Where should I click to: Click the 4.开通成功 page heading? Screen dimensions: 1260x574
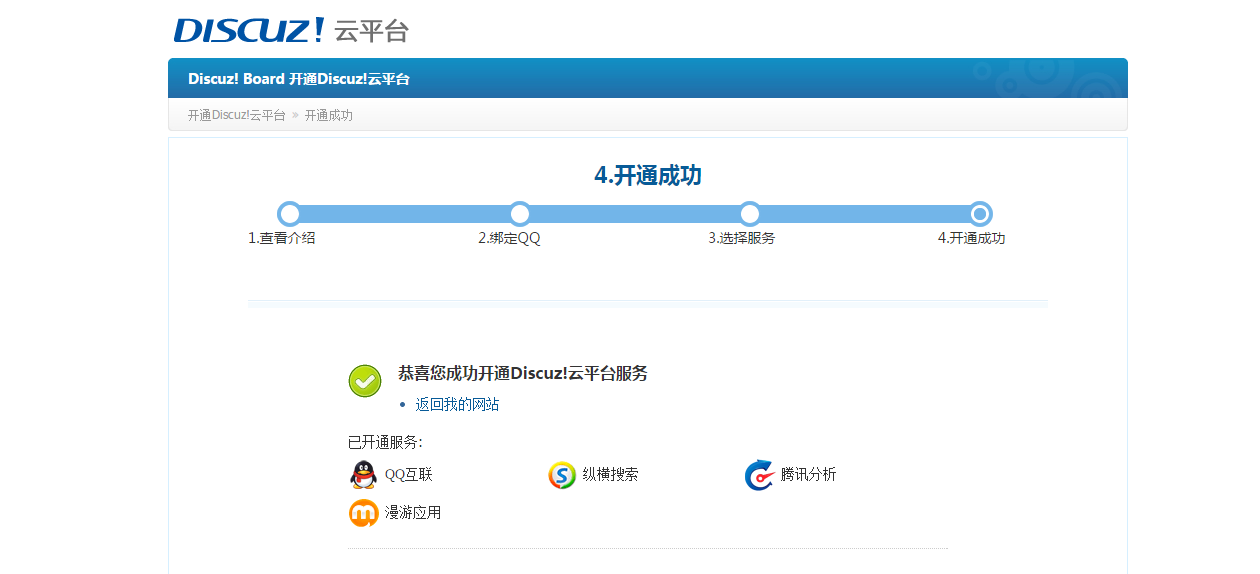648,176
